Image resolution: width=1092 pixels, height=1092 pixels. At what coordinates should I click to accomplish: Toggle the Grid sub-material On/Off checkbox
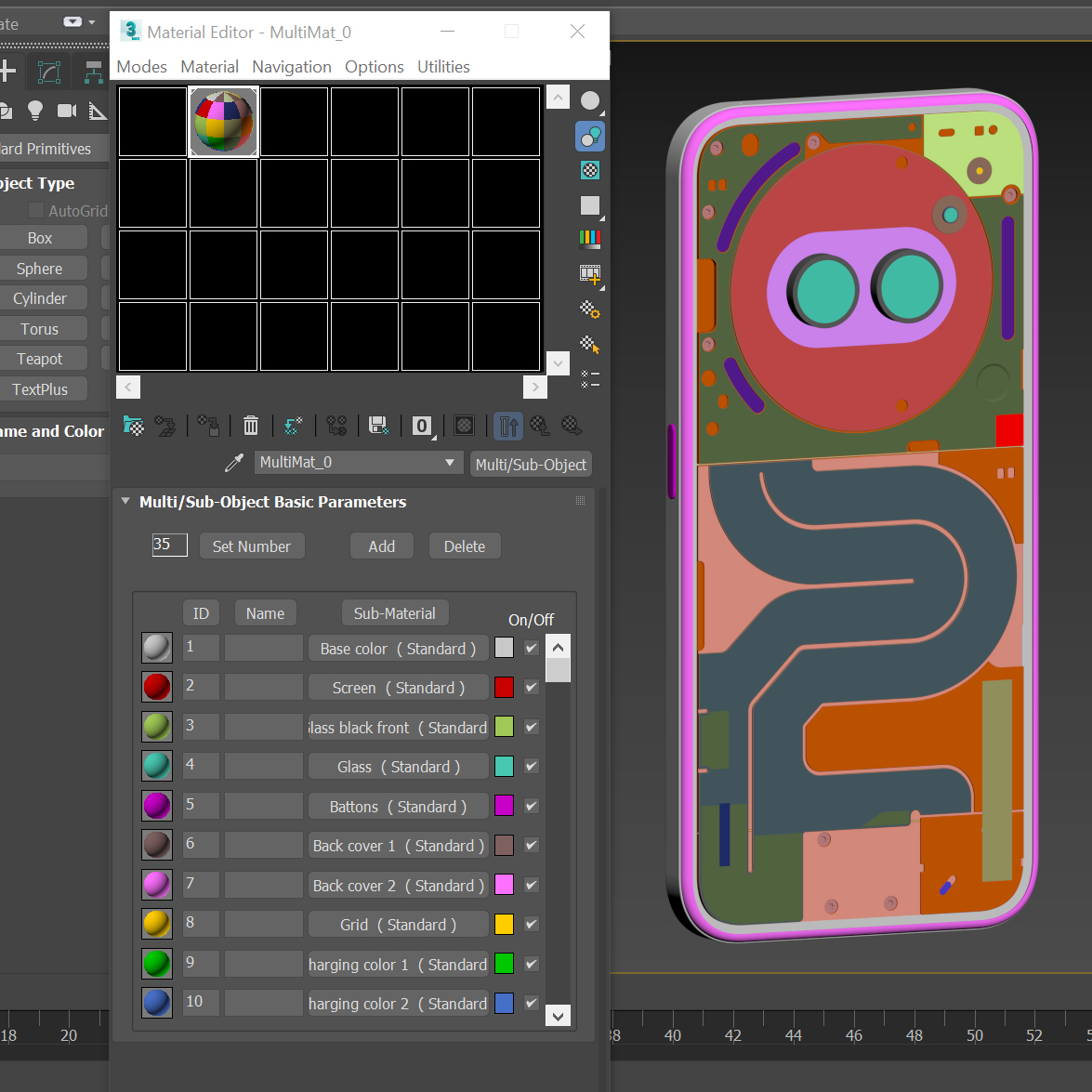pyautogui.click(x=532, y=925)
